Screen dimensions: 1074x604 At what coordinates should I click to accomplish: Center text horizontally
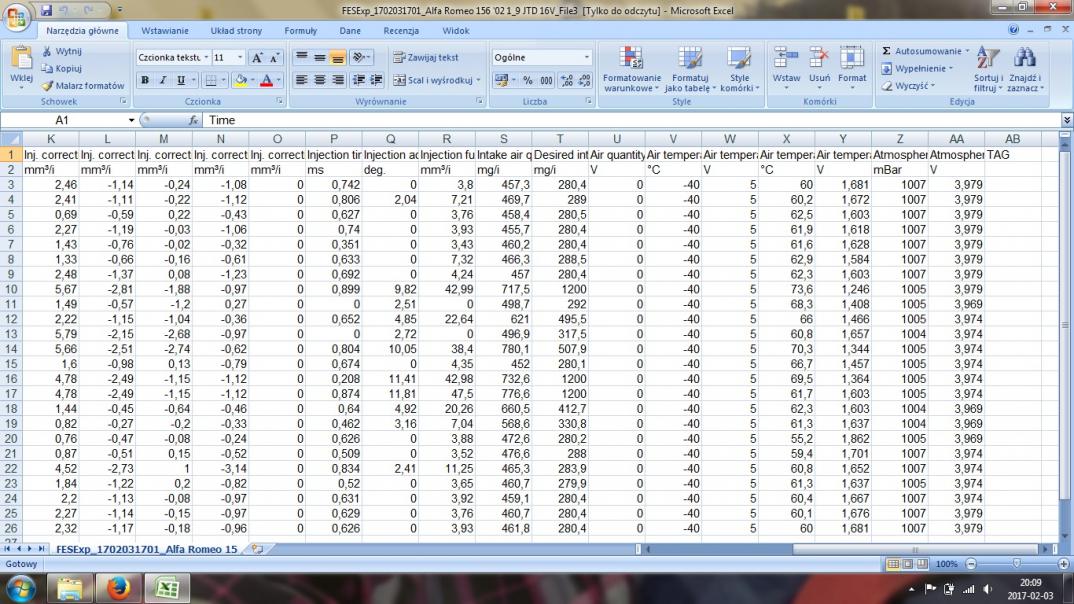(x=319, y=80)
